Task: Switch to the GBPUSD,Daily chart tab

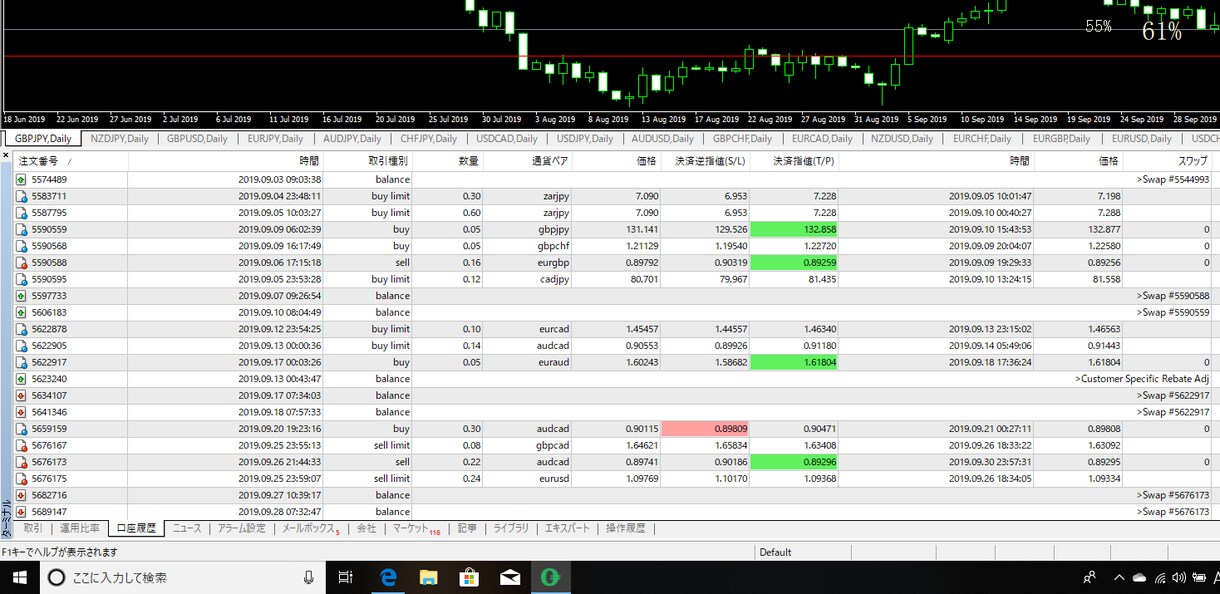Action: coord(197,138)
